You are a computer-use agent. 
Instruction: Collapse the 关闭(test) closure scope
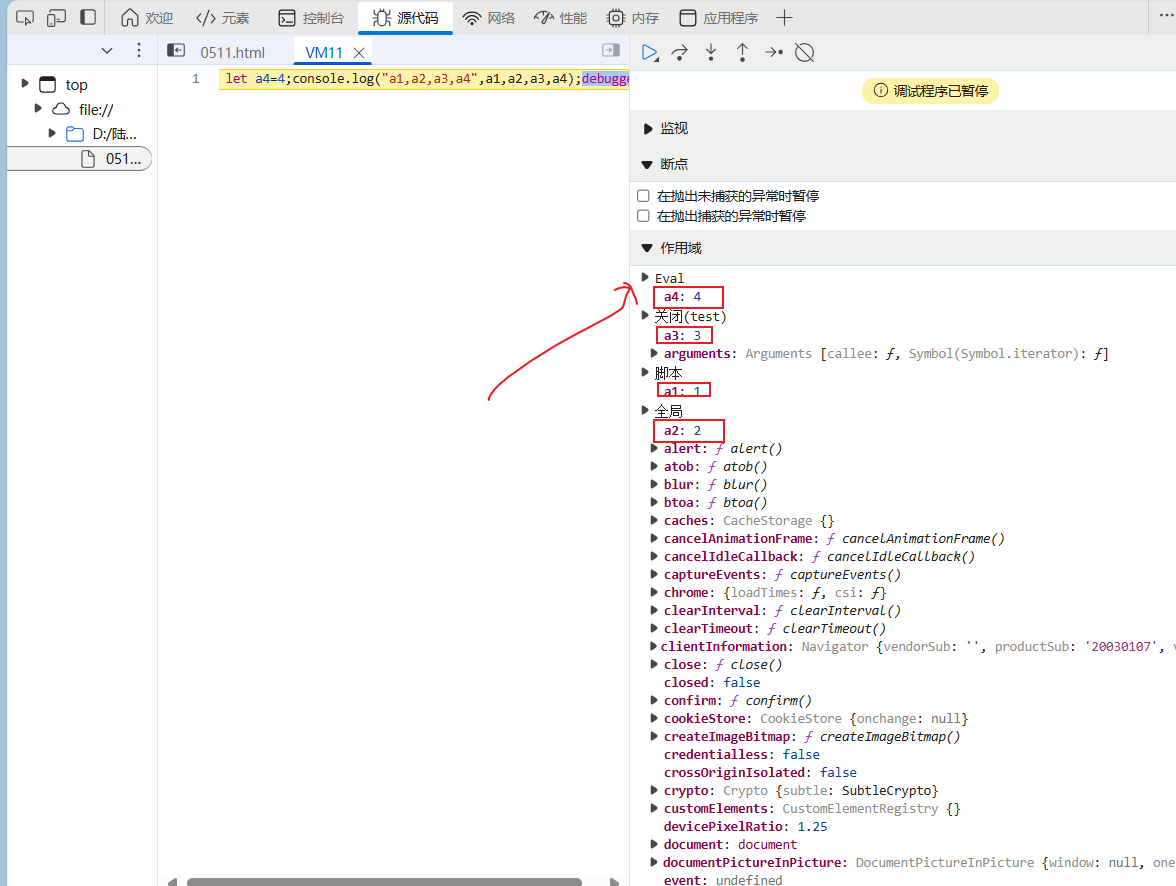point(645,316)
